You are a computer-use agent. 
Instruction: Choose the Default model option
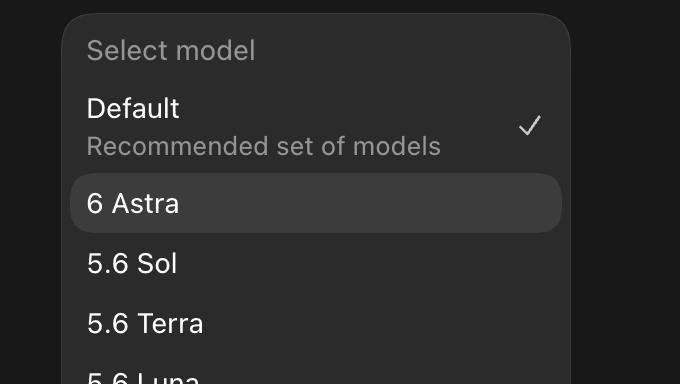pos(316,126)
